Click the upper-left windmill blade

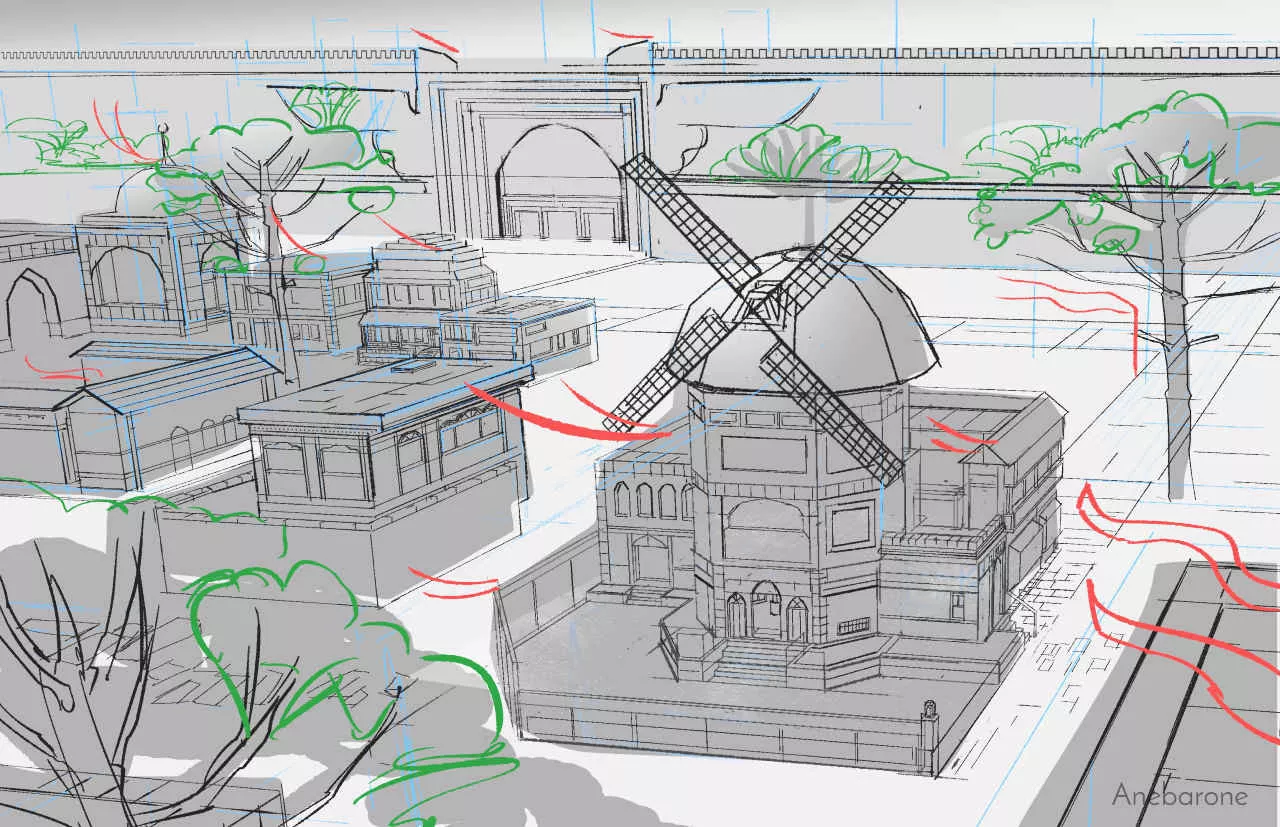pos(689,217)
